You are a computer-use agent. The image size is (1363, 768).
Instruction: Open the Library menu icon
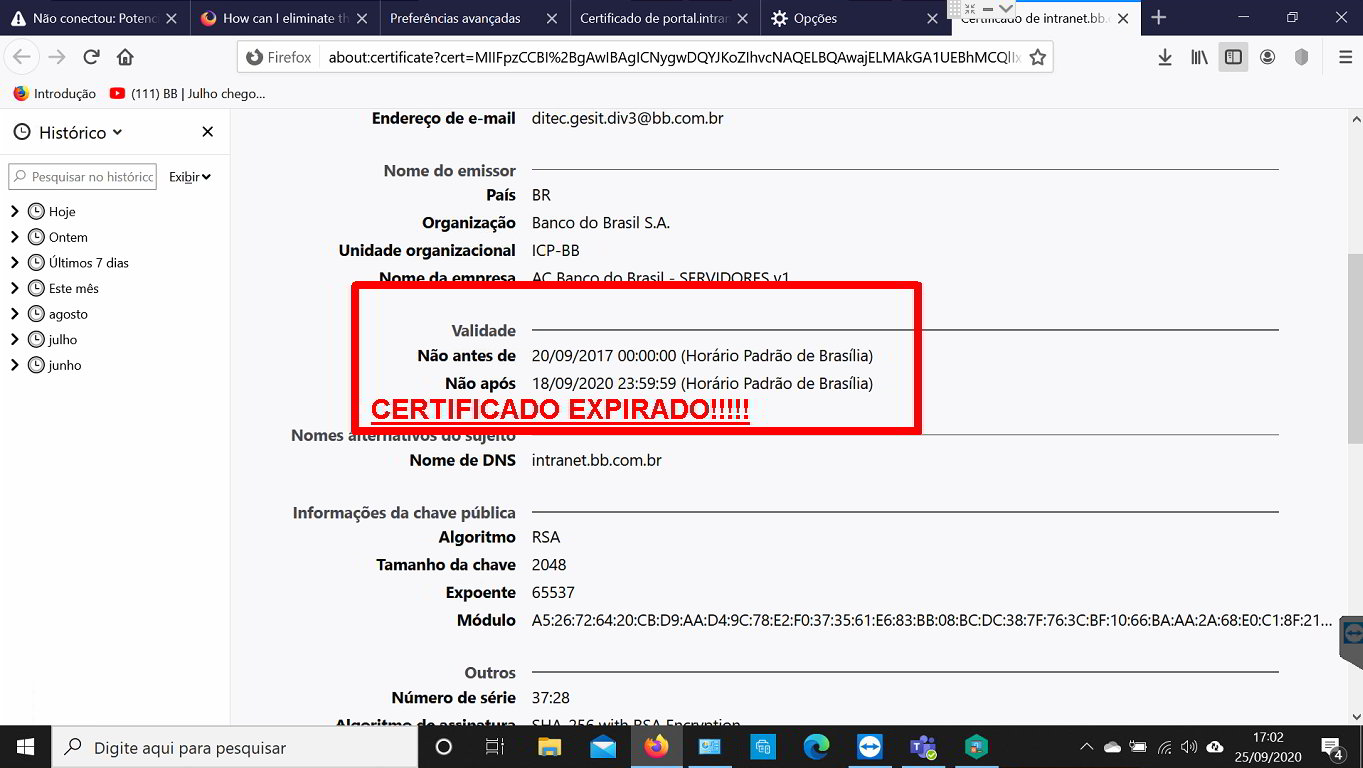(1199, 57)
